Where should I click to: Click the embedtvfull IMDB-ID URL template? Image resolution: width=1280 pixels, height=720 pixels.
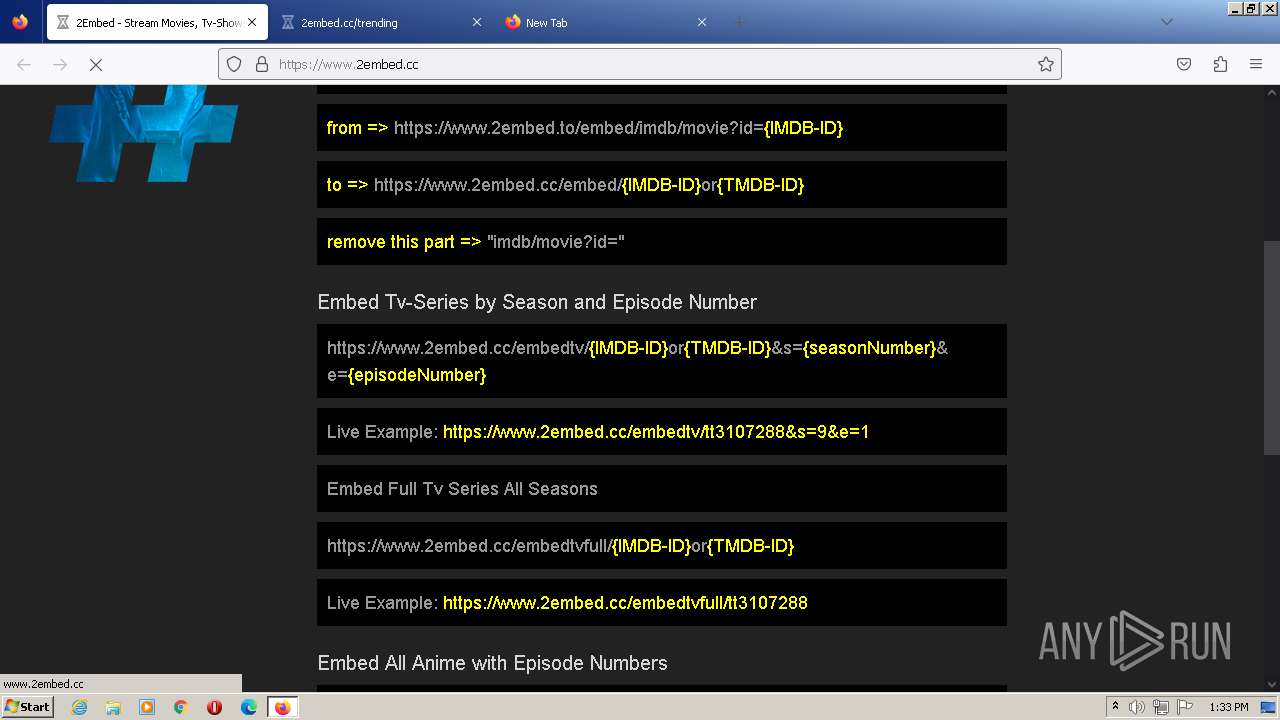tap(662, 546)
